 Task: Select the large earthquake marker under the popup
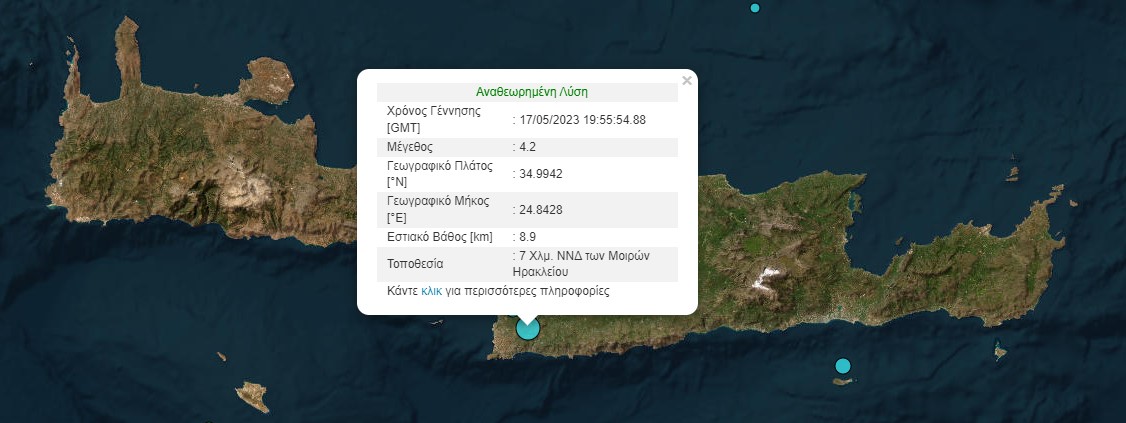point(527,328)
